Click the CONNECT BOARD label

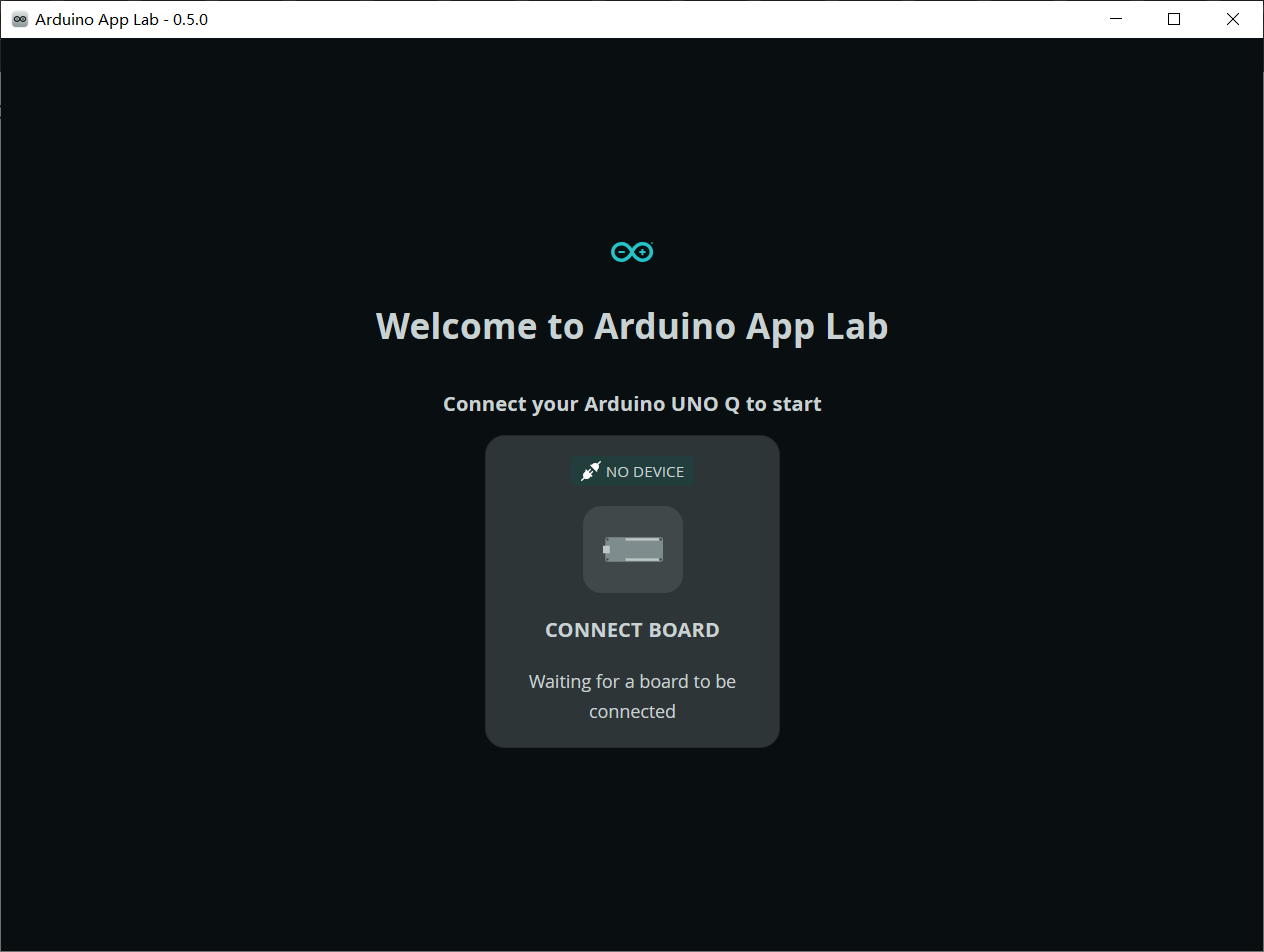[632, 630]
